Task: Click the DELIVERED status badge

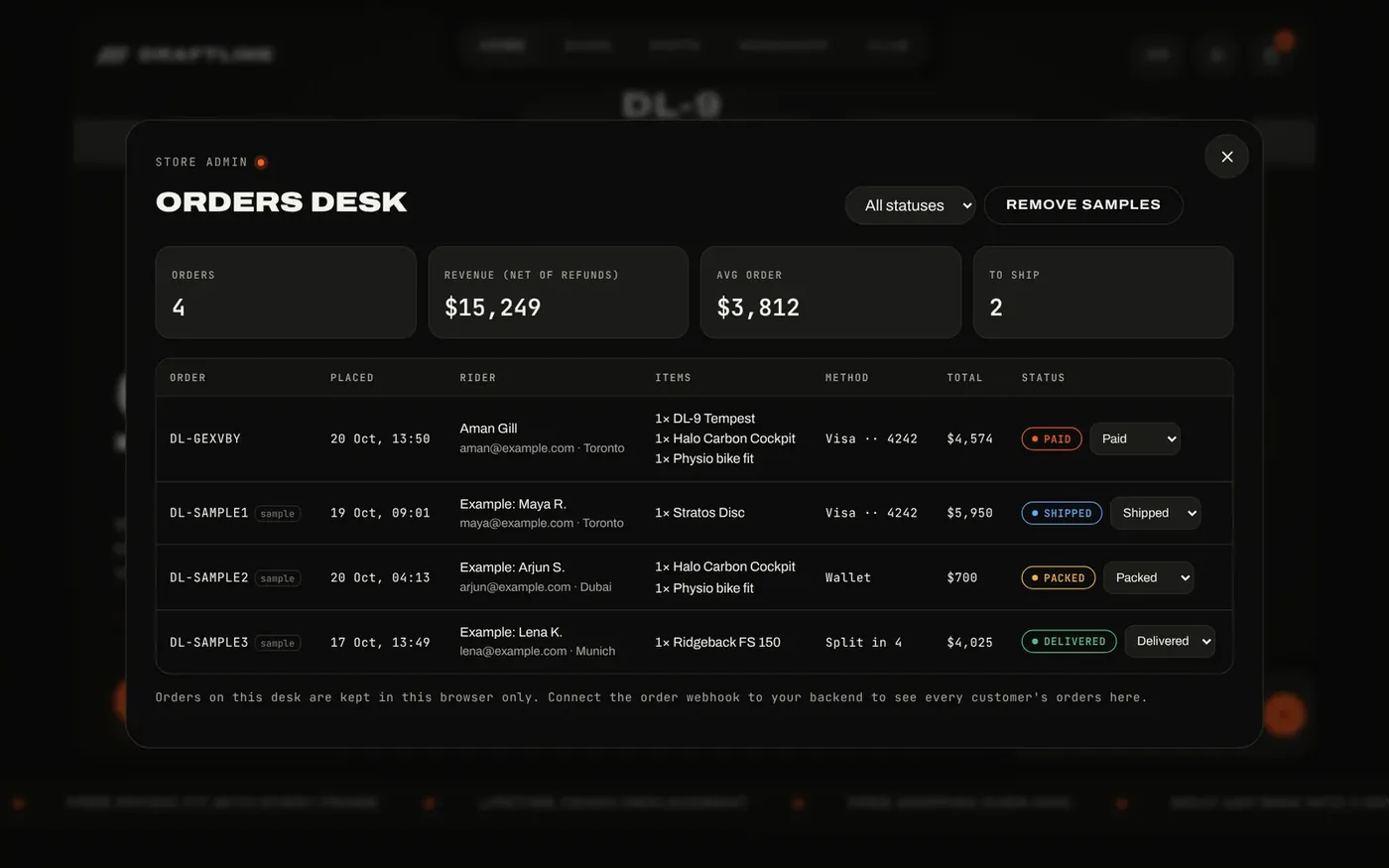Action: (x=1069, y=641)
